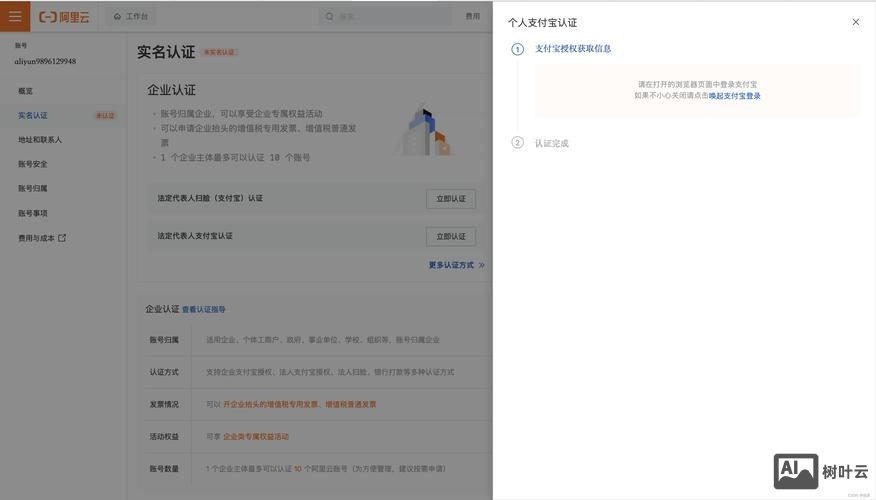Select 支付宝授权获取信息 step title
This screenshot has height=500, width=876.
click(x=573, y=49)
